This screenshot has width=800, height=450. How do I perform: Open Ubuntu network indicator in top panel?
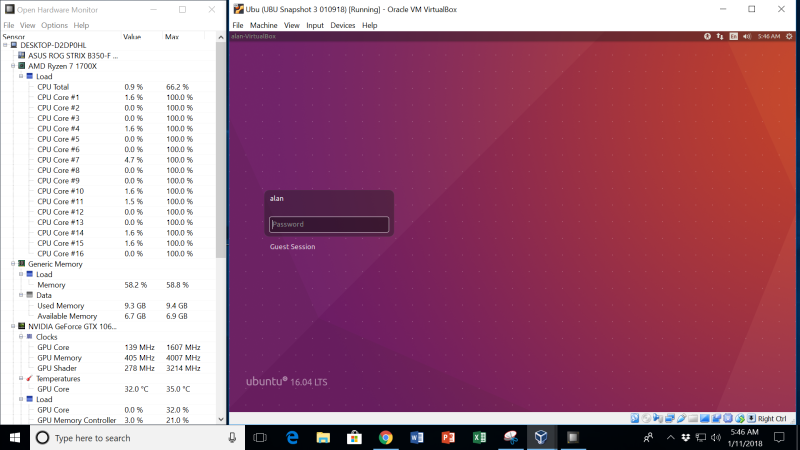click(x=720, y=36)
